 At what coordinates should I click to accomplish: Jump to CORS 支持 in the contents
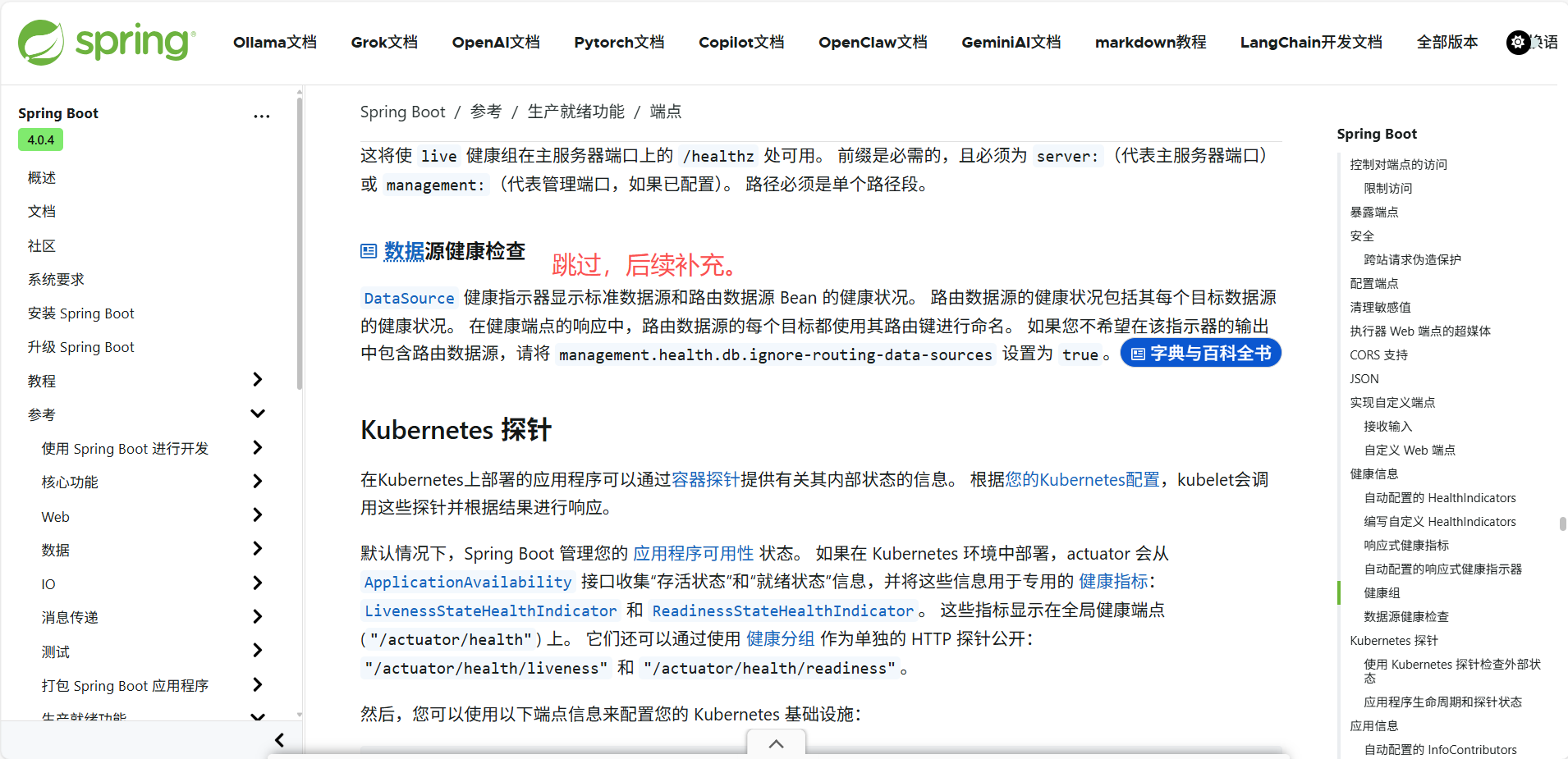1378,354
